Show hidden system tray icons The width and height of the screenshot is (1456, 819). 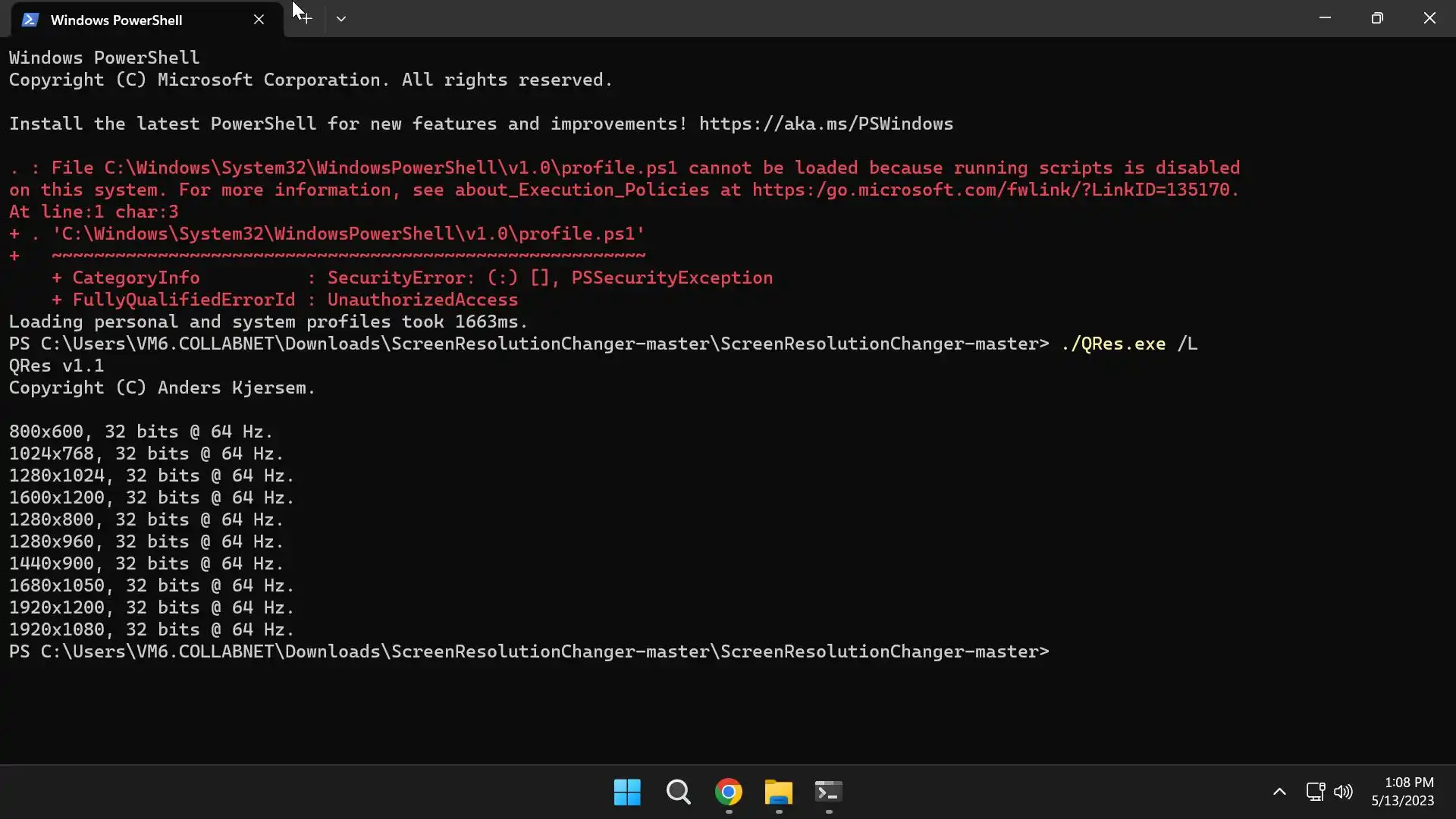click(1279, 792)
